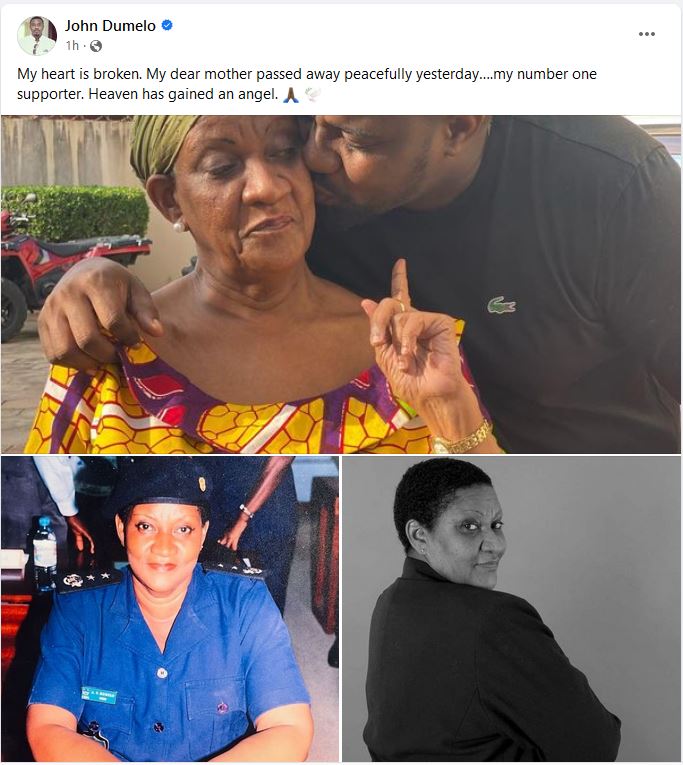Click the gold wristwatch in the top photo
Screen dimensions: 683x765
click(462, 439)
